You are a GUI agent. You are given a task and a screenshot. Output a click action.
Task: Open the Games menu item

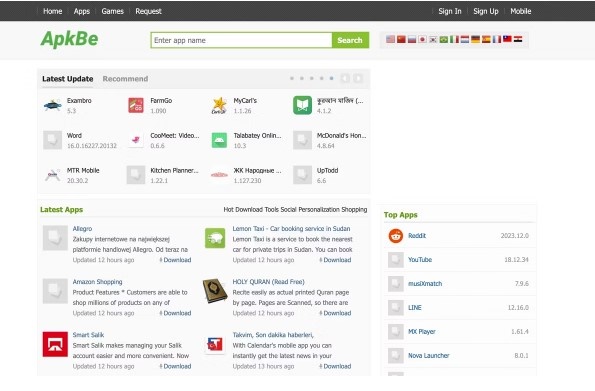(x=112, y=11)
